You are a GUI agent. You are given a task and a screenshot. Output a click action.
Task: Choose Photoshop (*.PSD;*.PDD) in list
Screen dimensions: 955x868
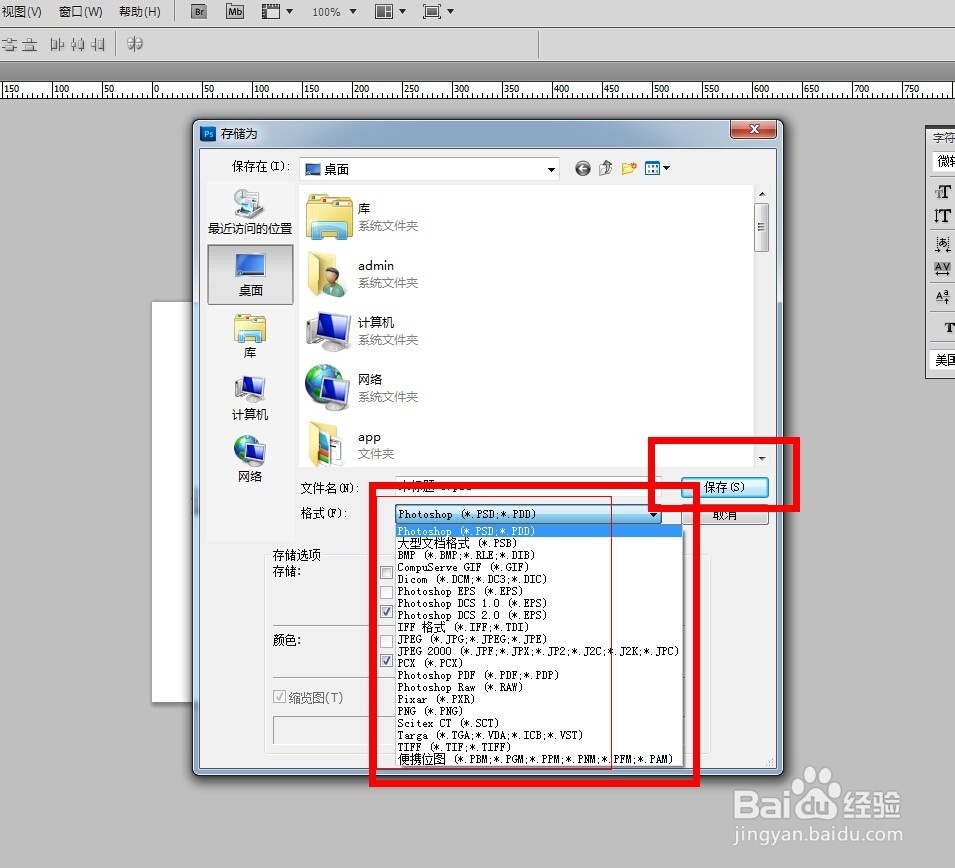point(538,531)
